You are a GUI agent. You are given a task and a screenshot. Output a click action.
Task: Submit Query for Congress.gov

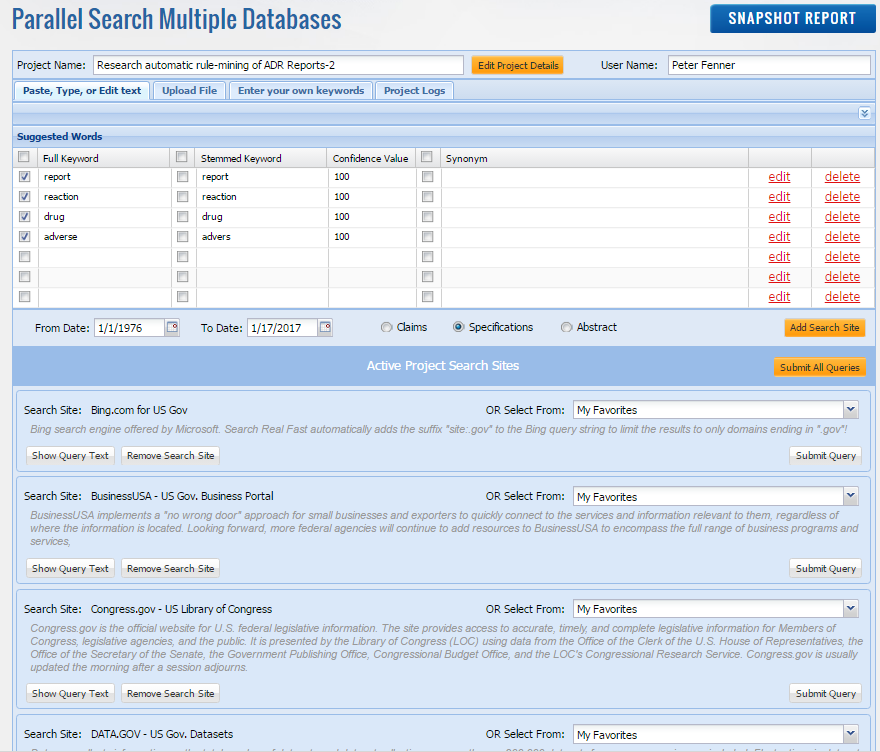coord(826,693)
